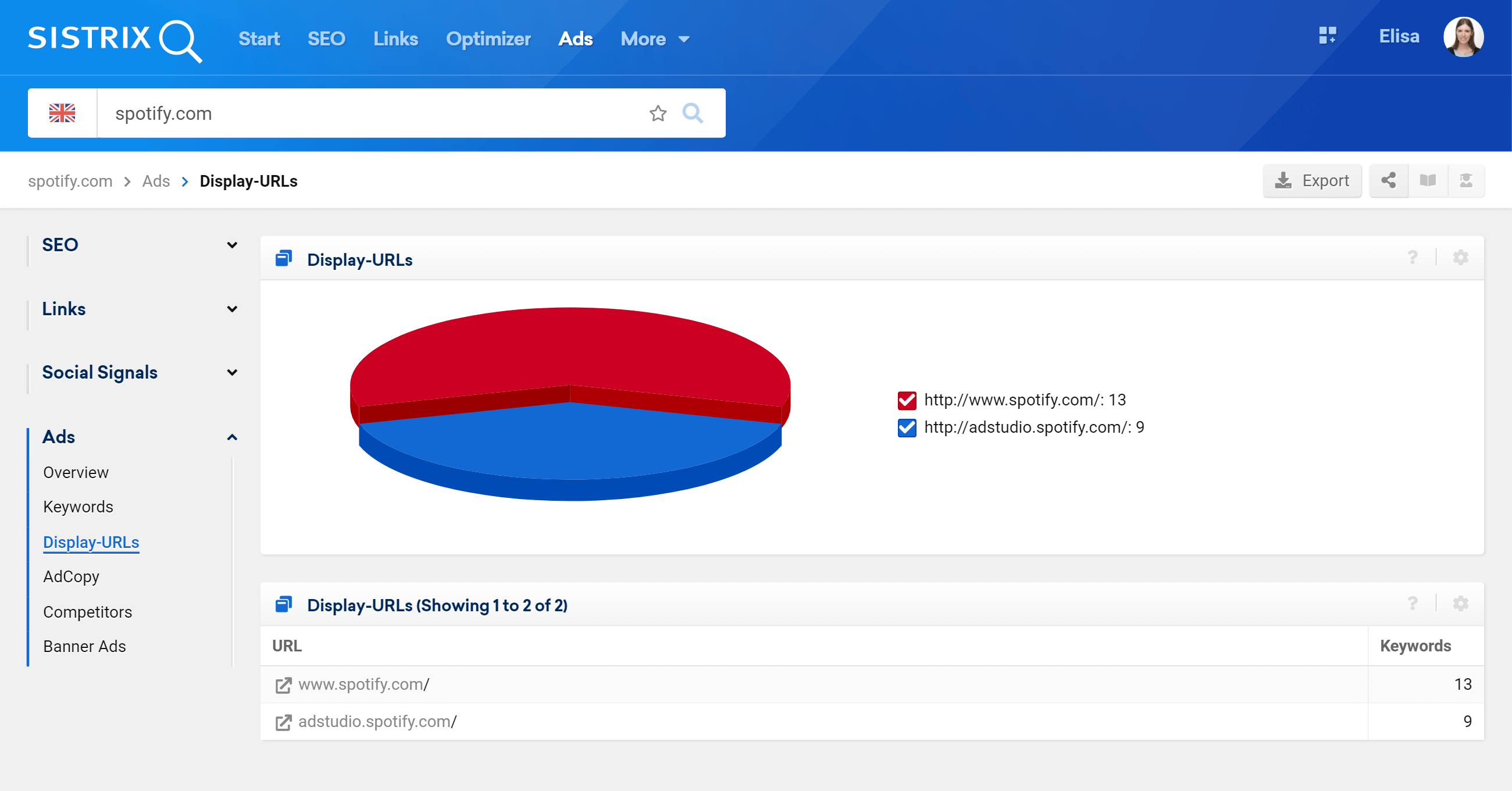Open Keywords under Ads sidebar

[78, 507]
